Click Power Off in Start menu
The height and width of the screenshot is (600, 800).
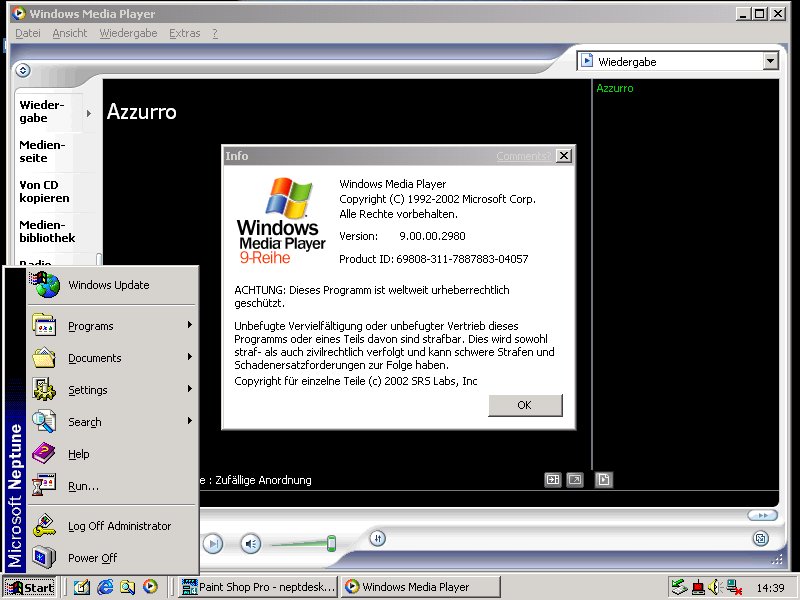click(92, 558)
